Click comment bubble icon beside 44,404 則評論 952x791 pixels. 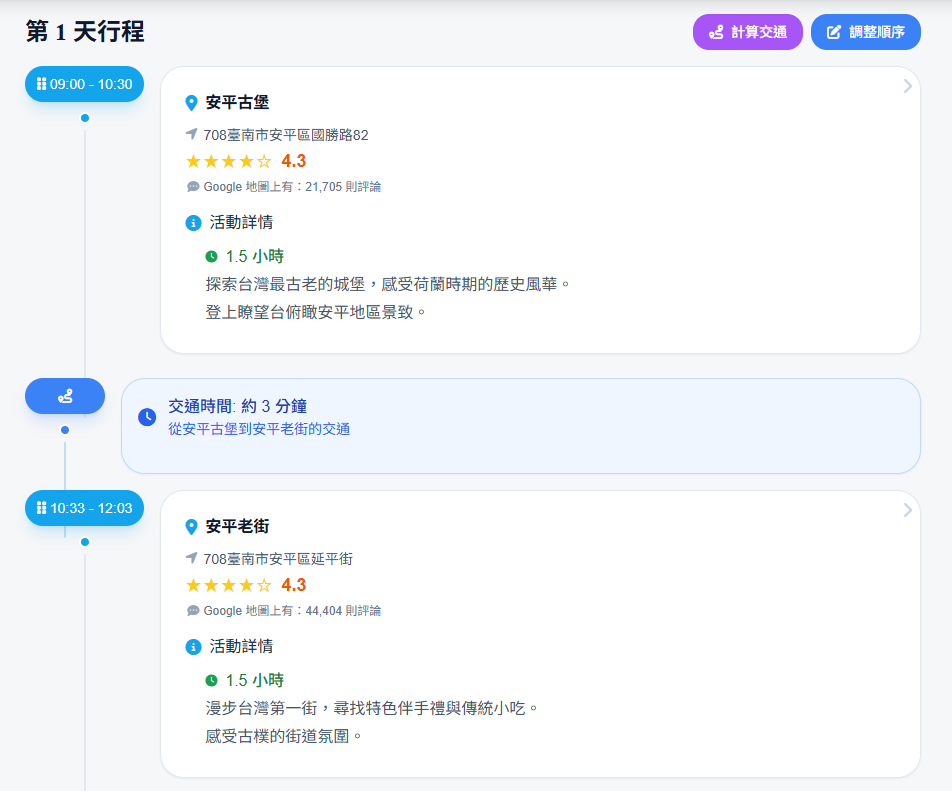point(193,610)
